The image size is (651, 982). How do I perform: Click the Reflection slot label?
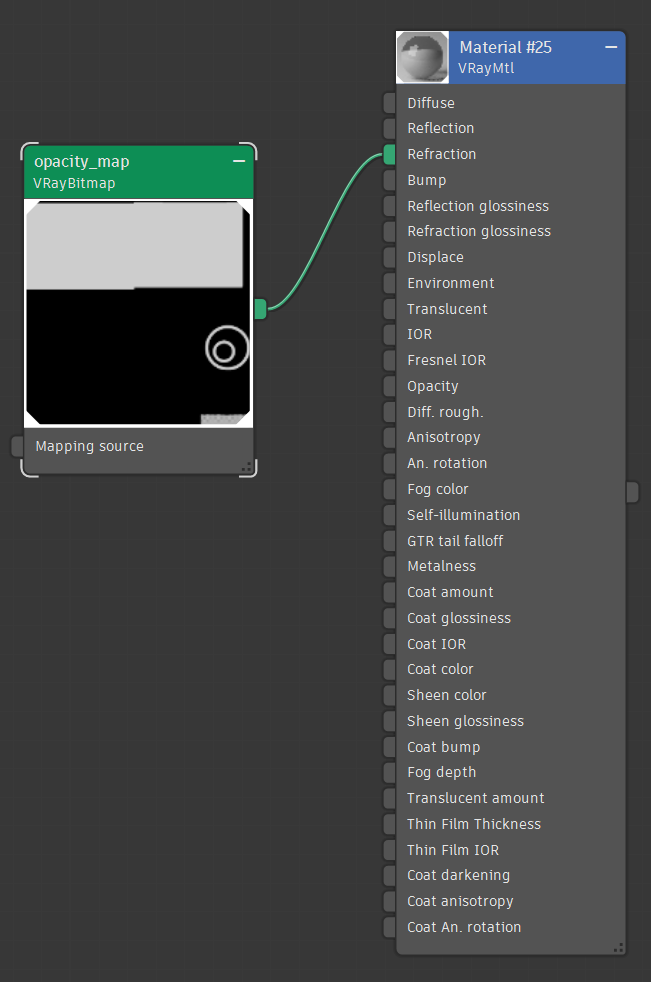pyautogui.click(x=440, y=128)
